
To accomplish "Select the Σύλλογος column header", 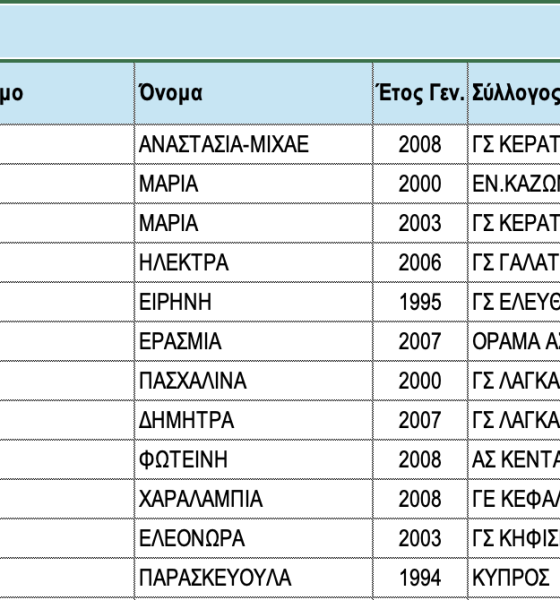I will coord(514,93).
